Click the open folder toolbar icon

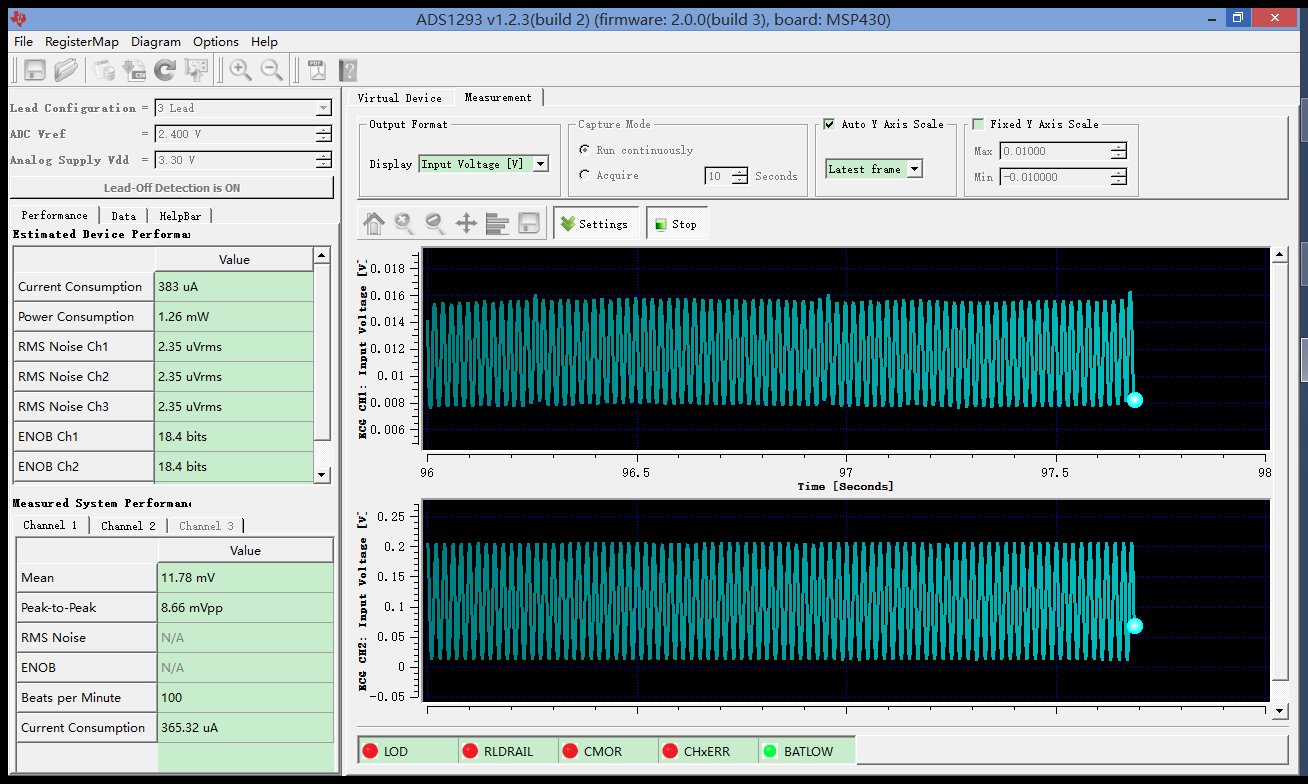coord(66,70)
